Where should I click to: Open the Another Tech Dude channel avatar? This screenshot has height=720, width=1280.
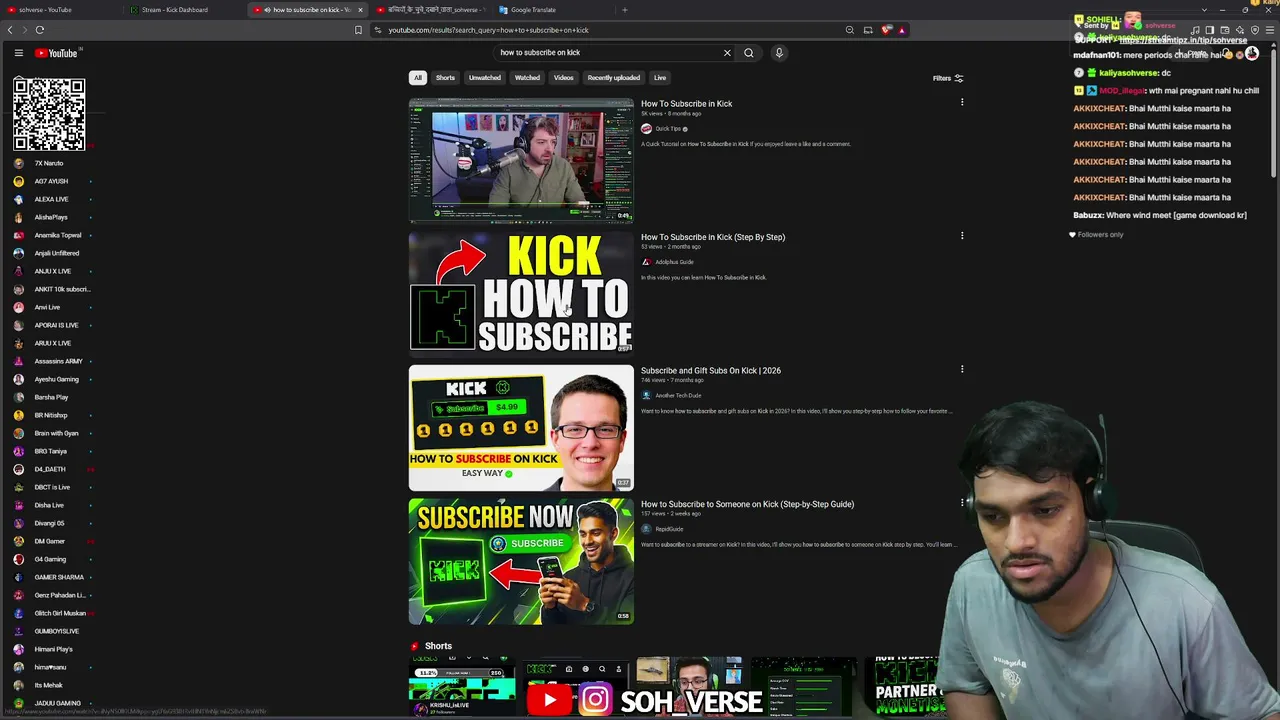pos(646,396)
